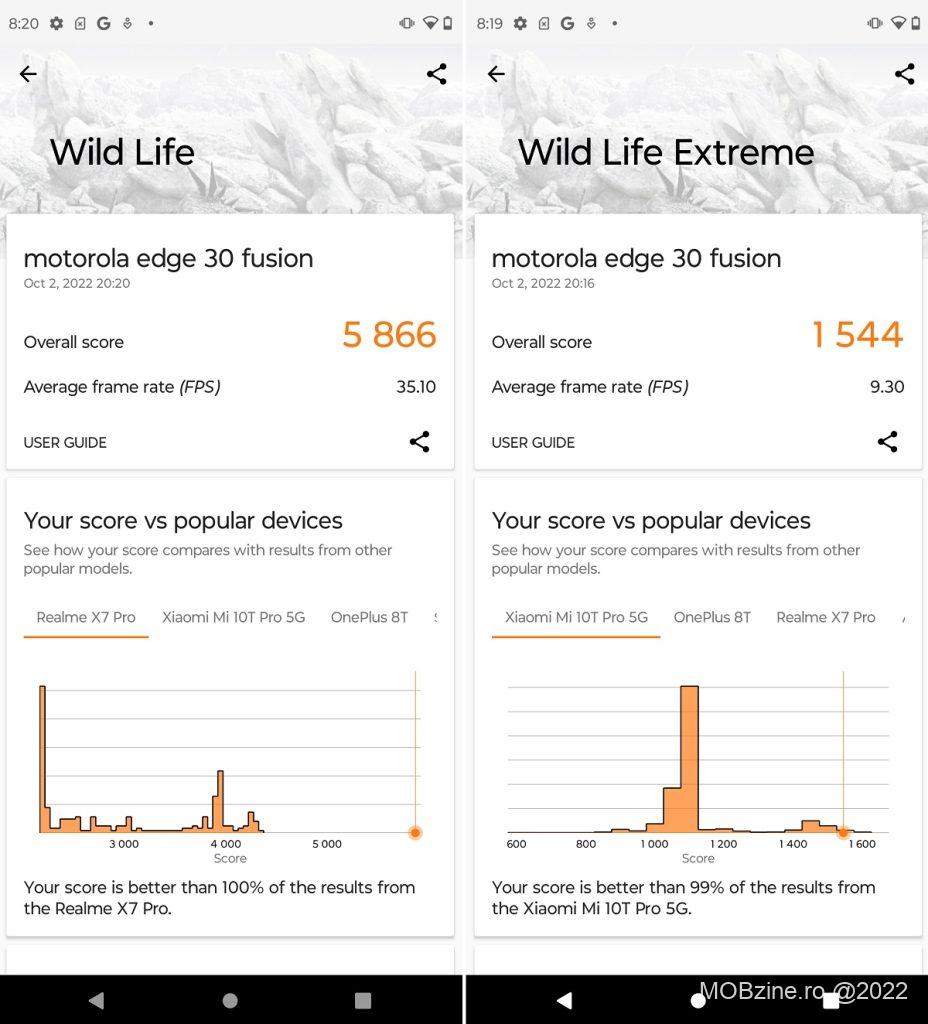
Task: Open USER GUIDE for Wild Life Extreme
Action: 533,442
